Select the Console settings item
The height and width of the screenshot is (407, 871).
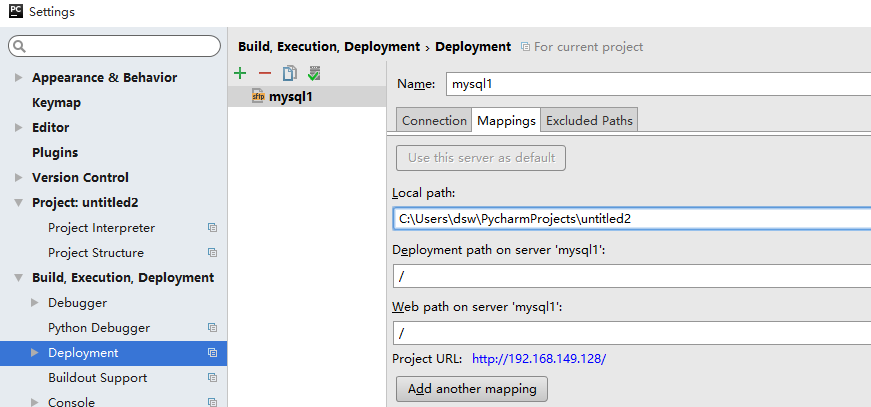(x=72, y=402)
